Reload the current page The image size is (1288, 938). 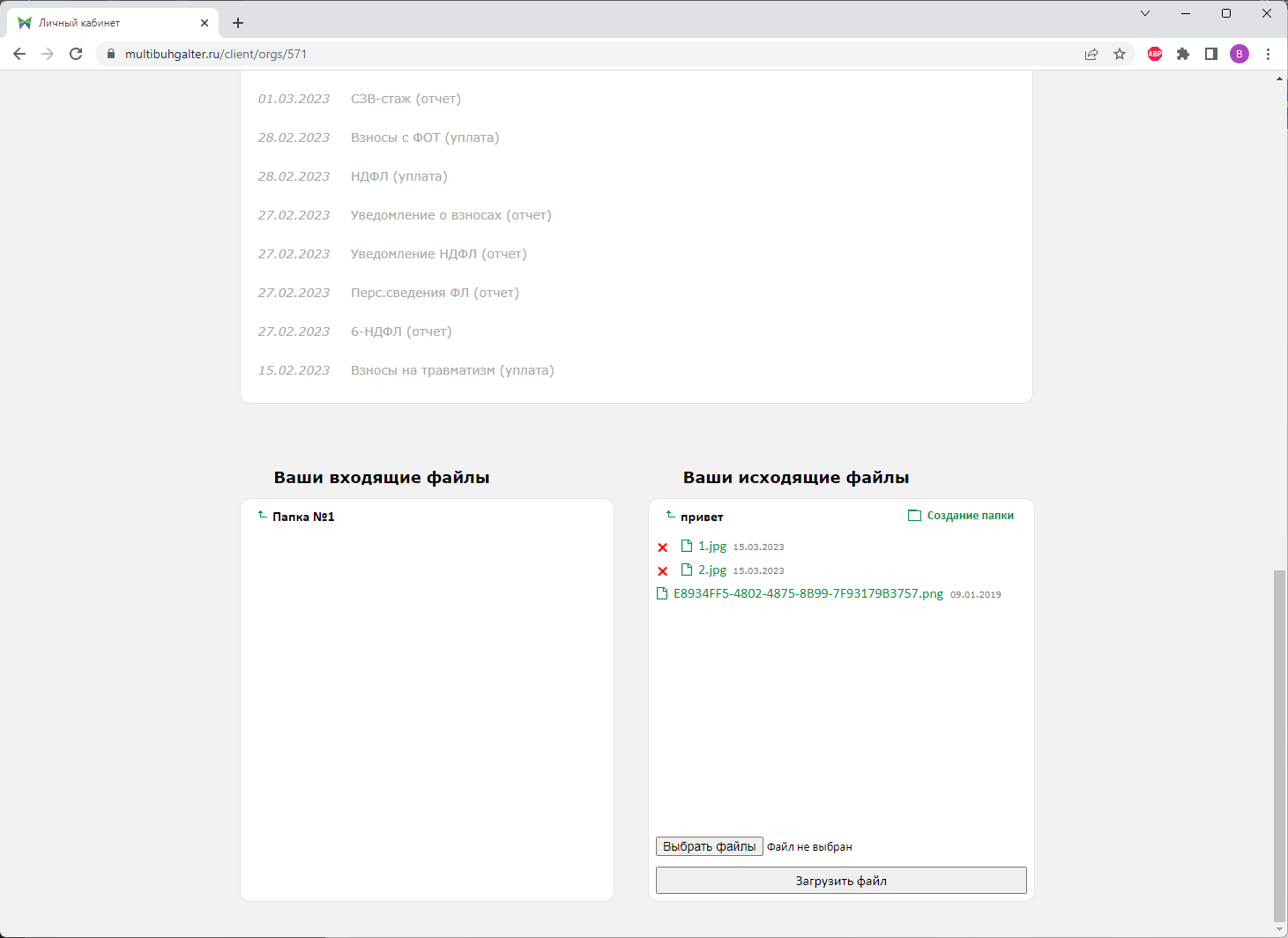click(x=76, y=54)
